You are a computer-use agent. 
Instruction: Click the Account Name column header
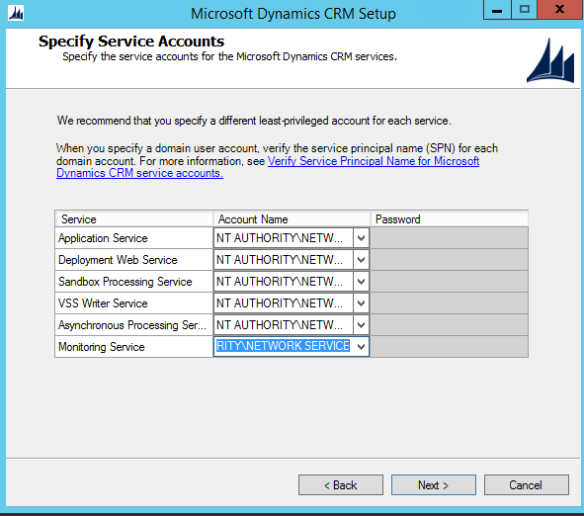pos(292,219)
